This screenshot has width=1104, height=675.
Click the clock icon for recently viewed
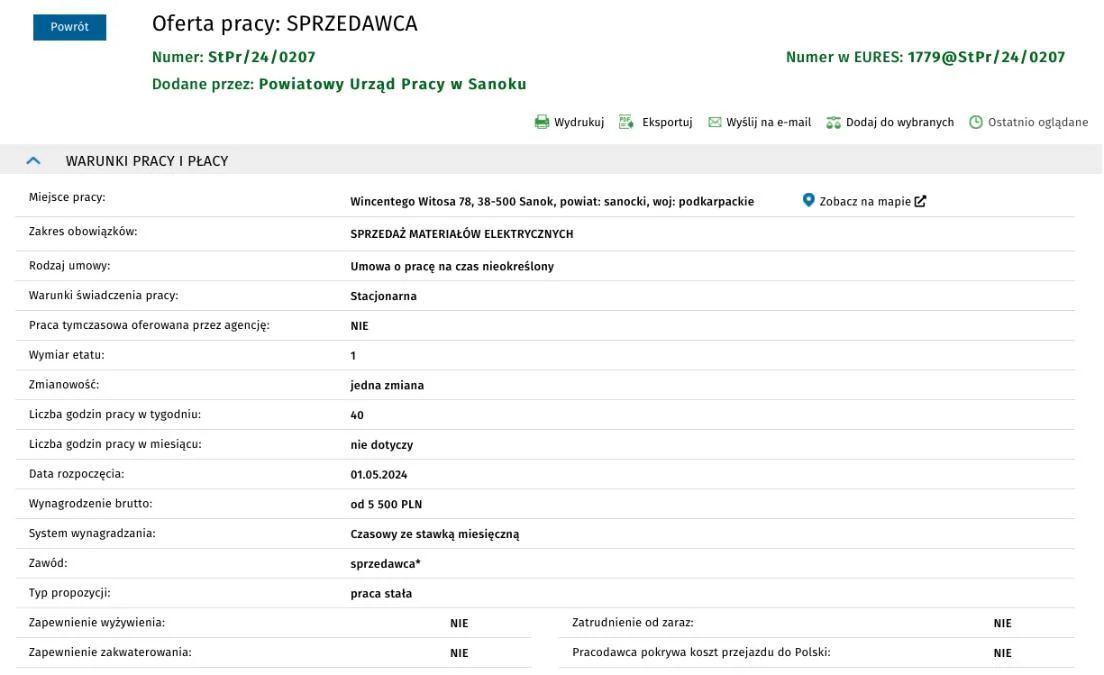[x=976, y=122]
